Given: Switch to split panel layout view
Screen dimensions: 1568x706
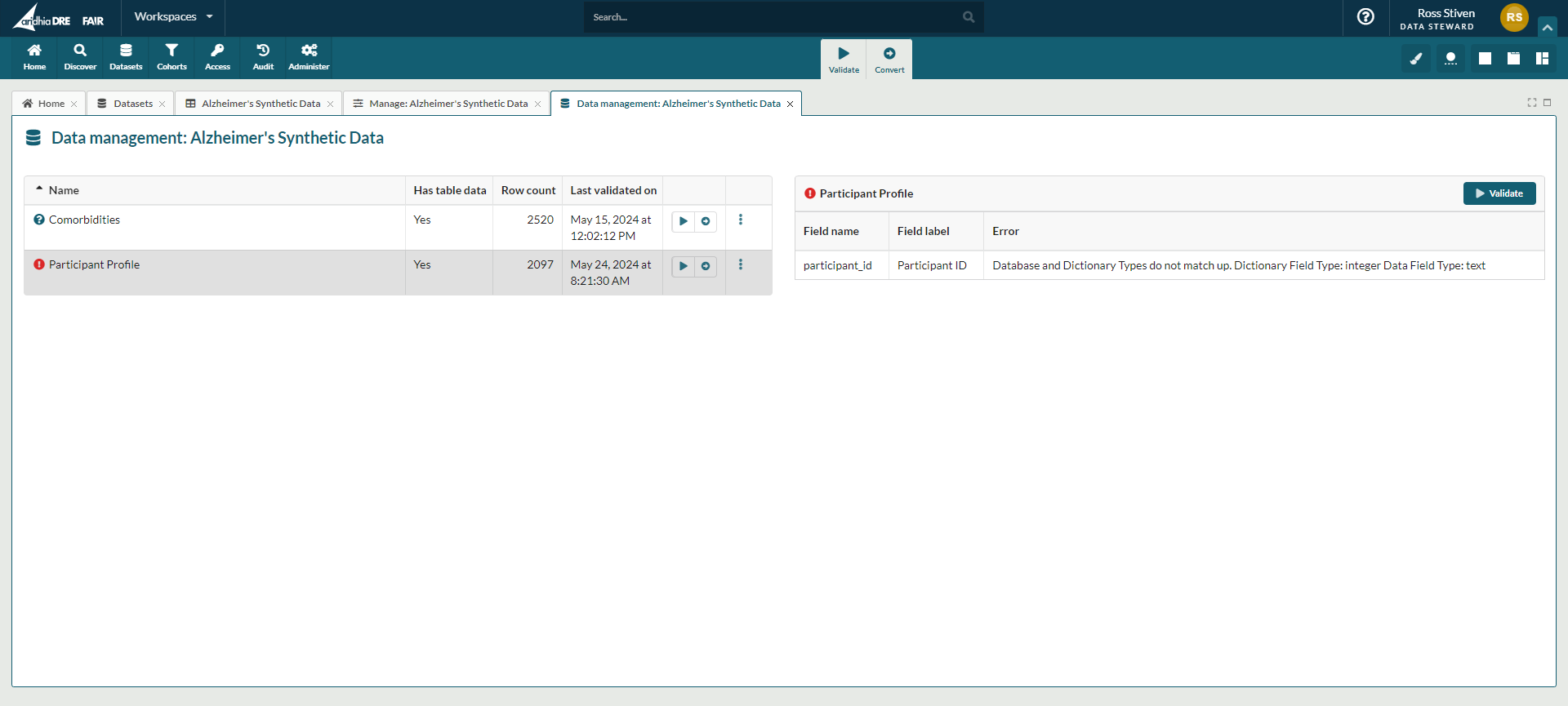Looking at the screenshot, I should click(1542, 59).
